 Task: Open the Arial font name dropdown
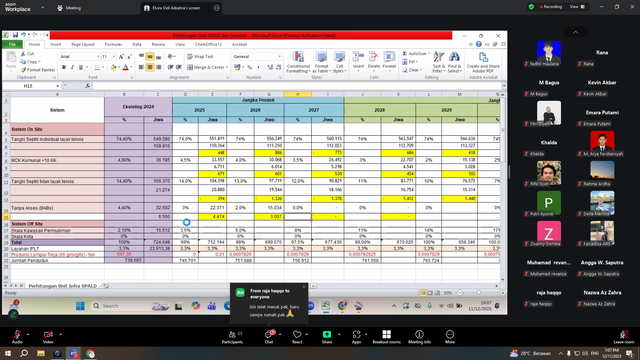click(98, 57)
